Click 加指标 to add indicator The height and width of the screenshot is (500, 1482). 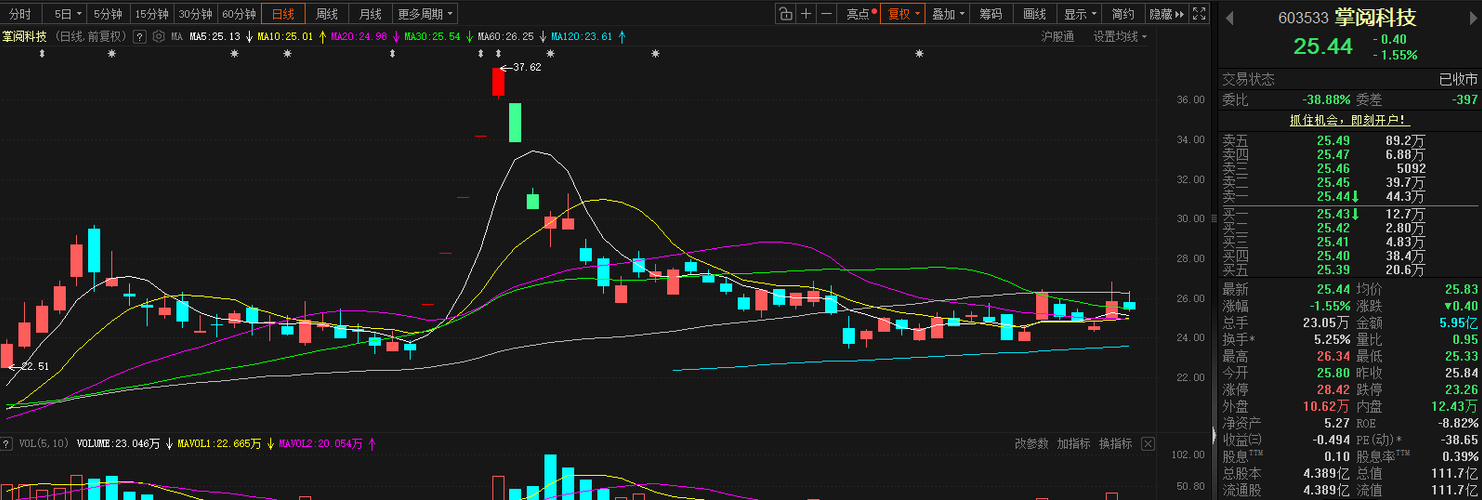pos(1074,444)
